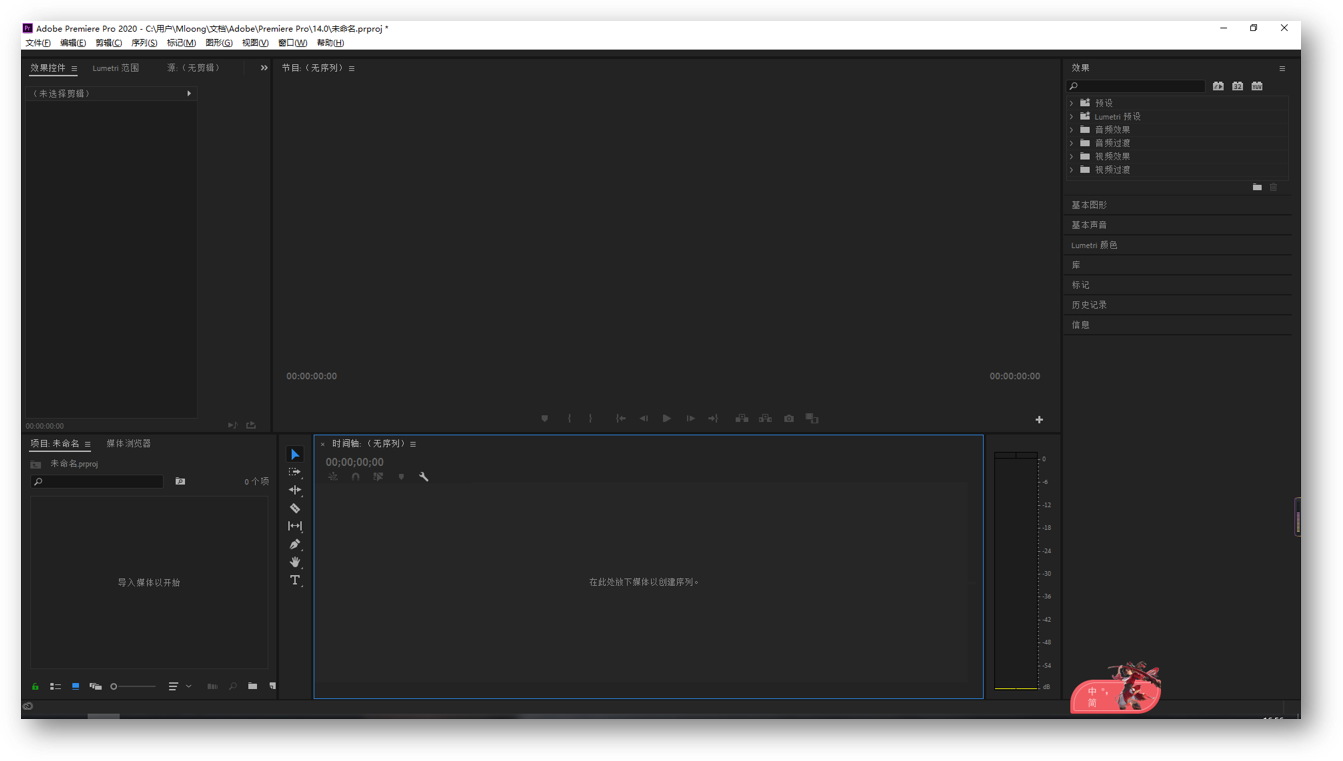The width and height of the screenshot is (1343, 761).
Task: Open the 文件(F) menu
Action: tap(38, 43)
